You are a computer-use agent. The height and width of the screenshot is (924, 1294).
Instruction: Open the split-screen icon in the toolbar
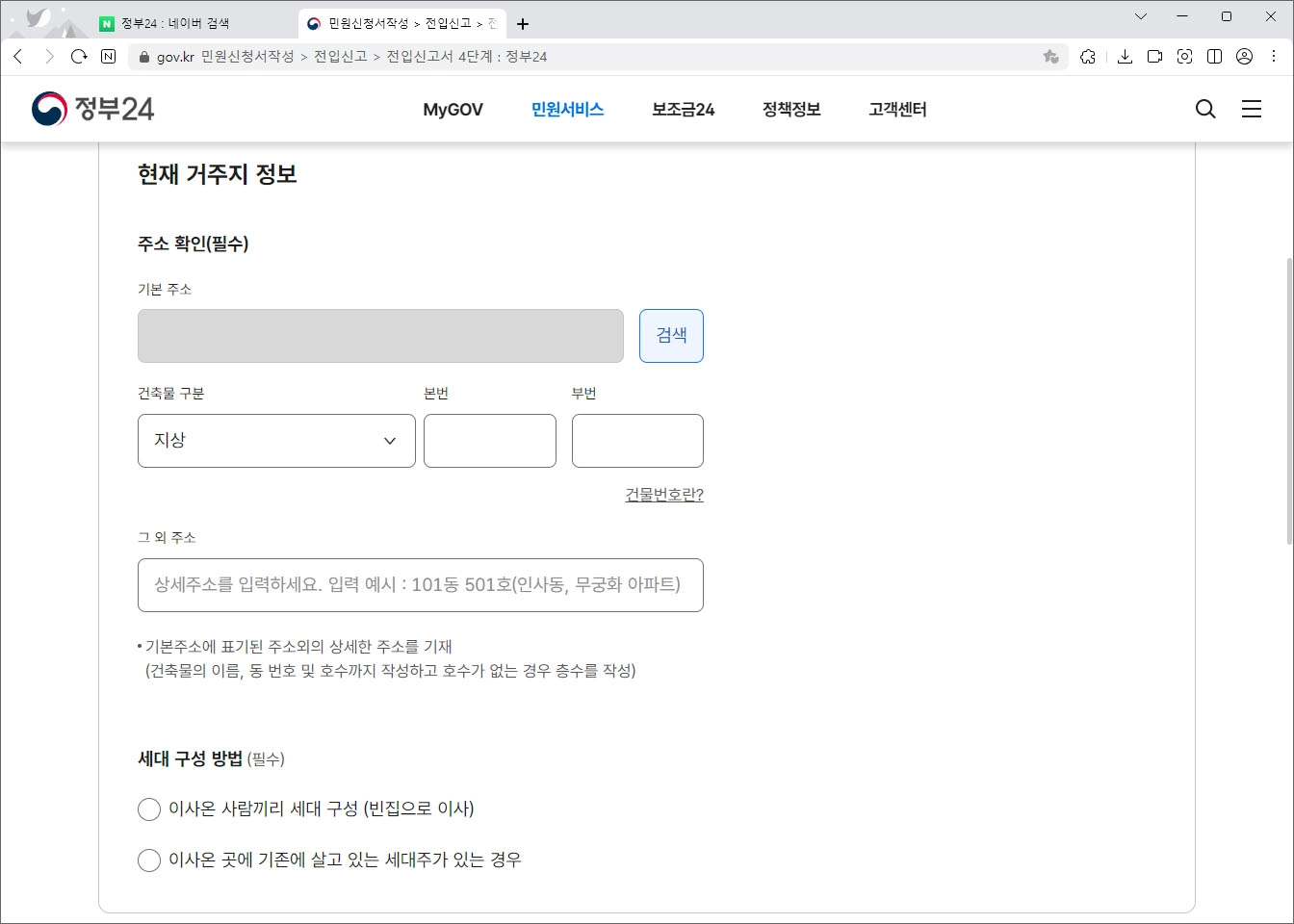pyautogui.click(x=1213, y=57)
